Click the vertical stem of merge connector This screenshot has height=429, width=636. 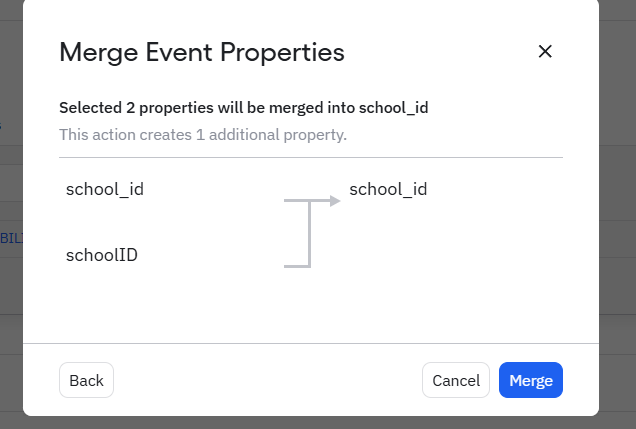[310, 235]
